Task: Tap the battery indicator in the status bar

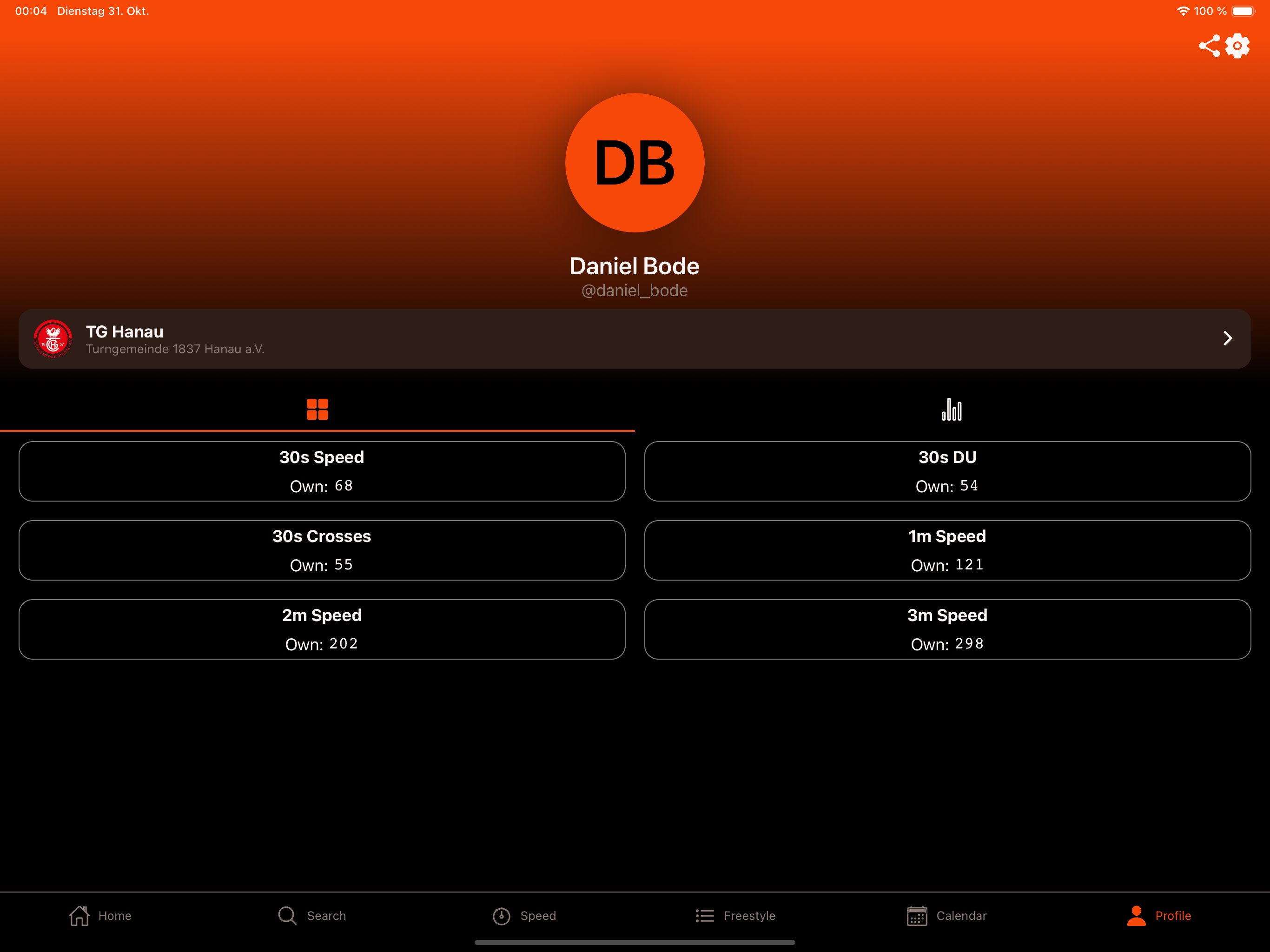Action: click(1243, 11)
